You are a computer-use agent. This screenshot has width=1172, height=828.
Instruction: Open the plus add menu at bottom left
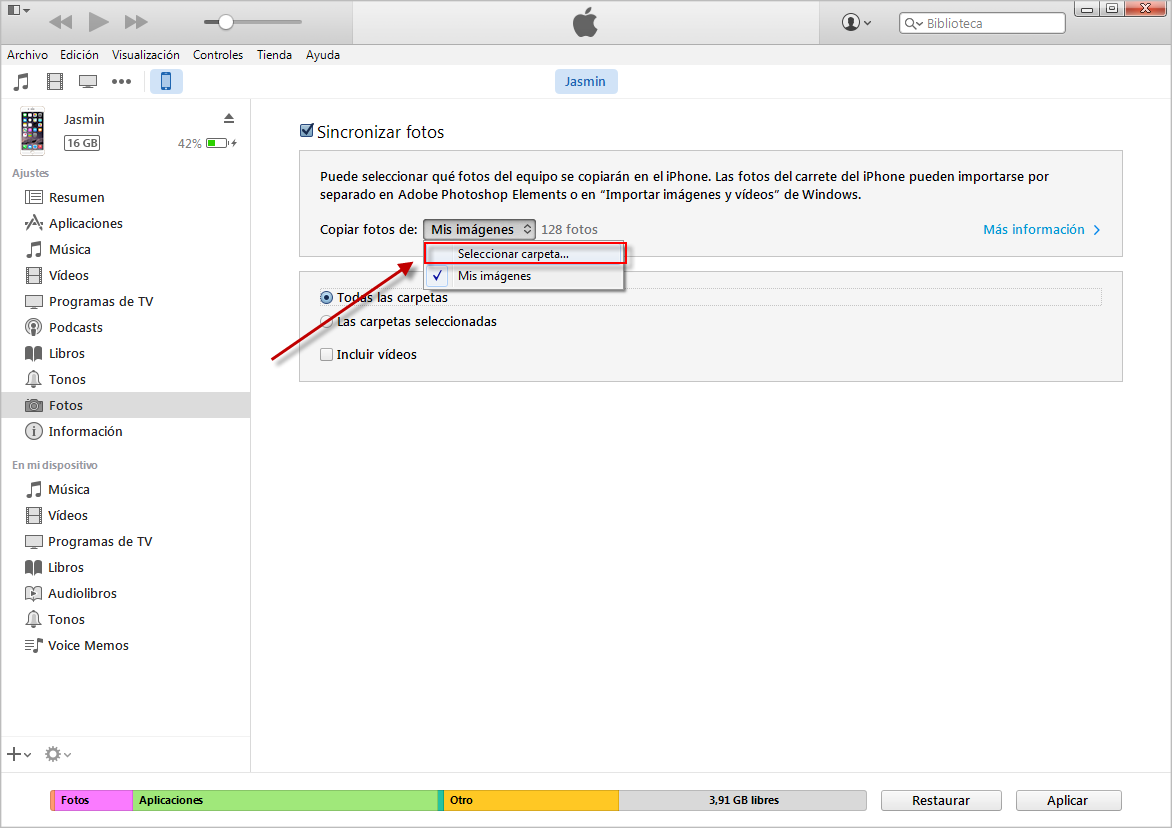click(19, 755)
